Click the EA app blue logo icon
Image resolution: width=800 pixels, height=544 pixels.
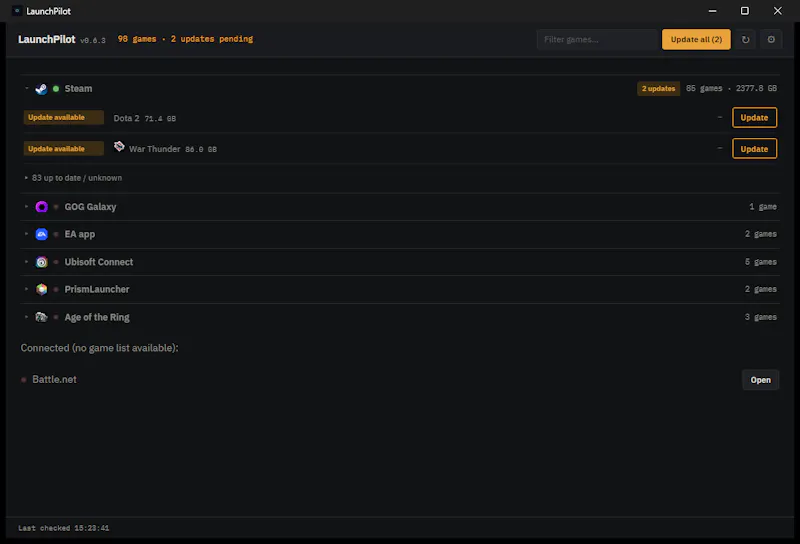tap(42, 234)
